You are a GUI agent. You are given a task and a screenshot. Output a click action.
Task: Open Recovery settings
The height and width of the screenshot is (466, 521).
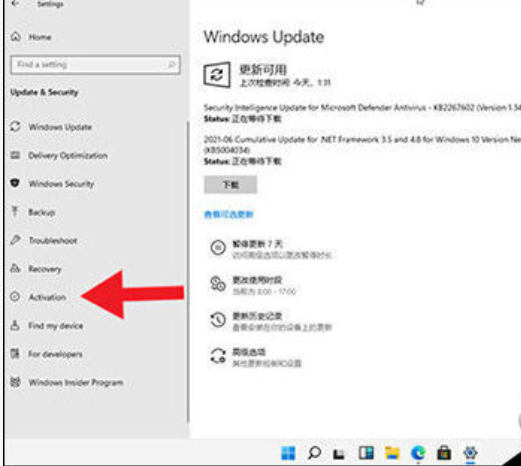point(36,269)
